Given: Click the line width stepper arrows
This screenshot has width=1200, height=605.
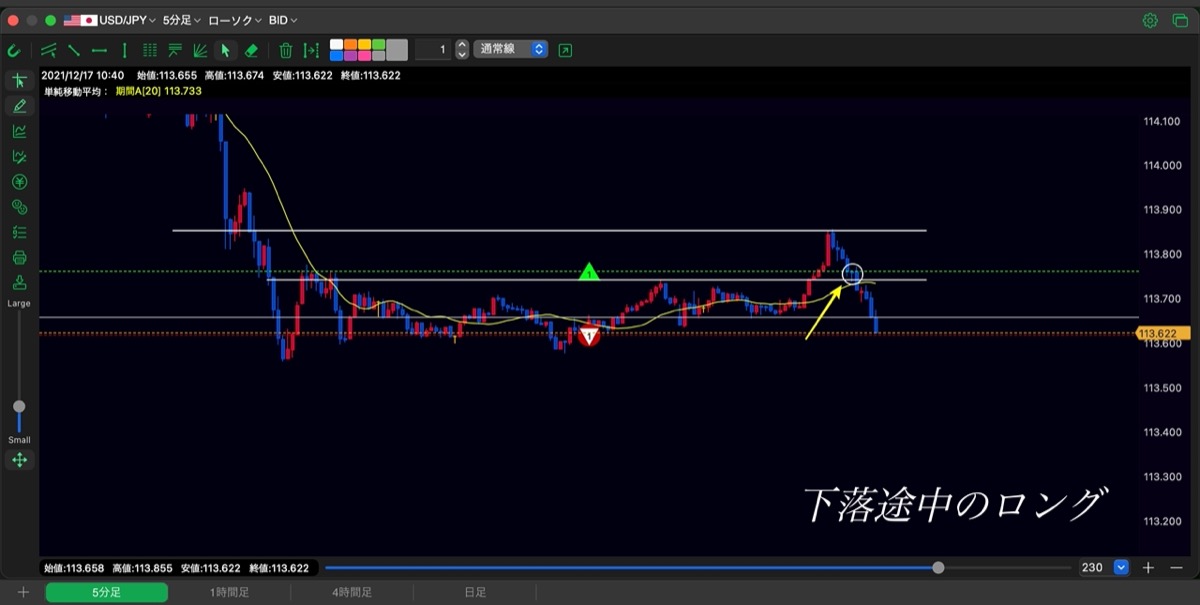Looking at the screenshot, I should [462, 49].
